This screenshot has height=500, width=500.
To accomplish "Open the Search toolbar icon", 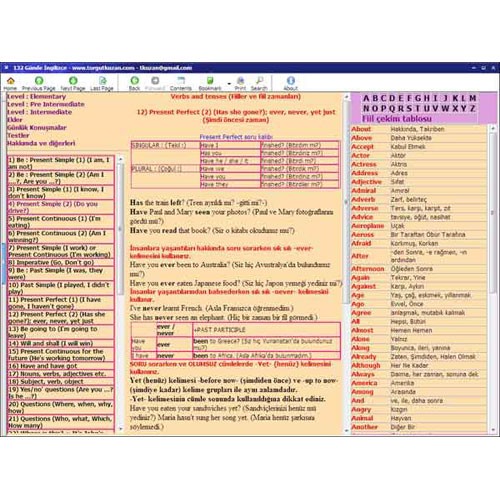I will point(259,81).
